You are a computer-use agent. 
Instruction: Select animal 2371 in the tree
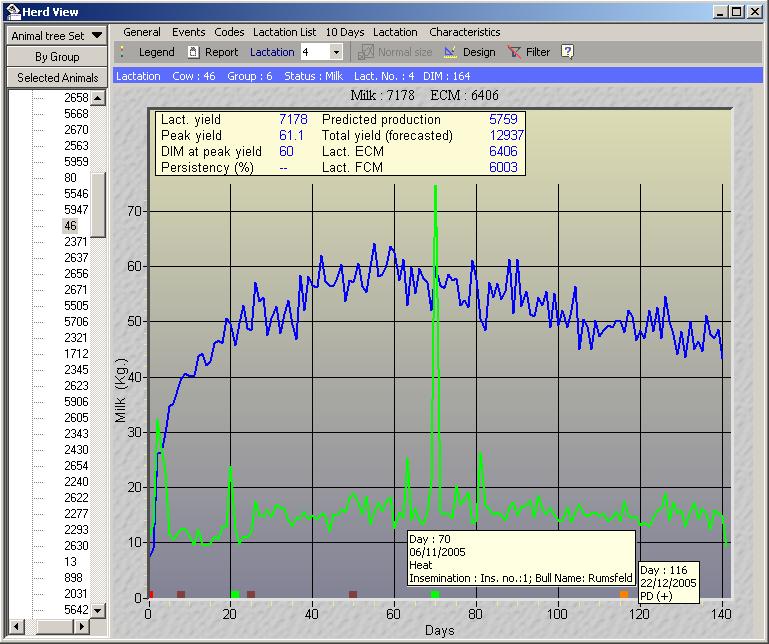pyautogui.click(x=76, y=242)
